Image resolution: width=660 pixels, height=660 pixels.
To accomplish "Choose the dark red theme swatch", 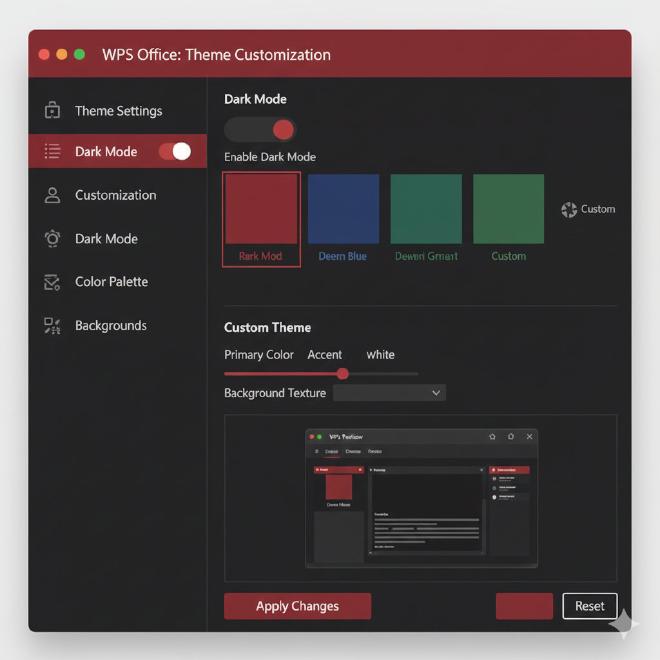I will (x=261, y=209).
